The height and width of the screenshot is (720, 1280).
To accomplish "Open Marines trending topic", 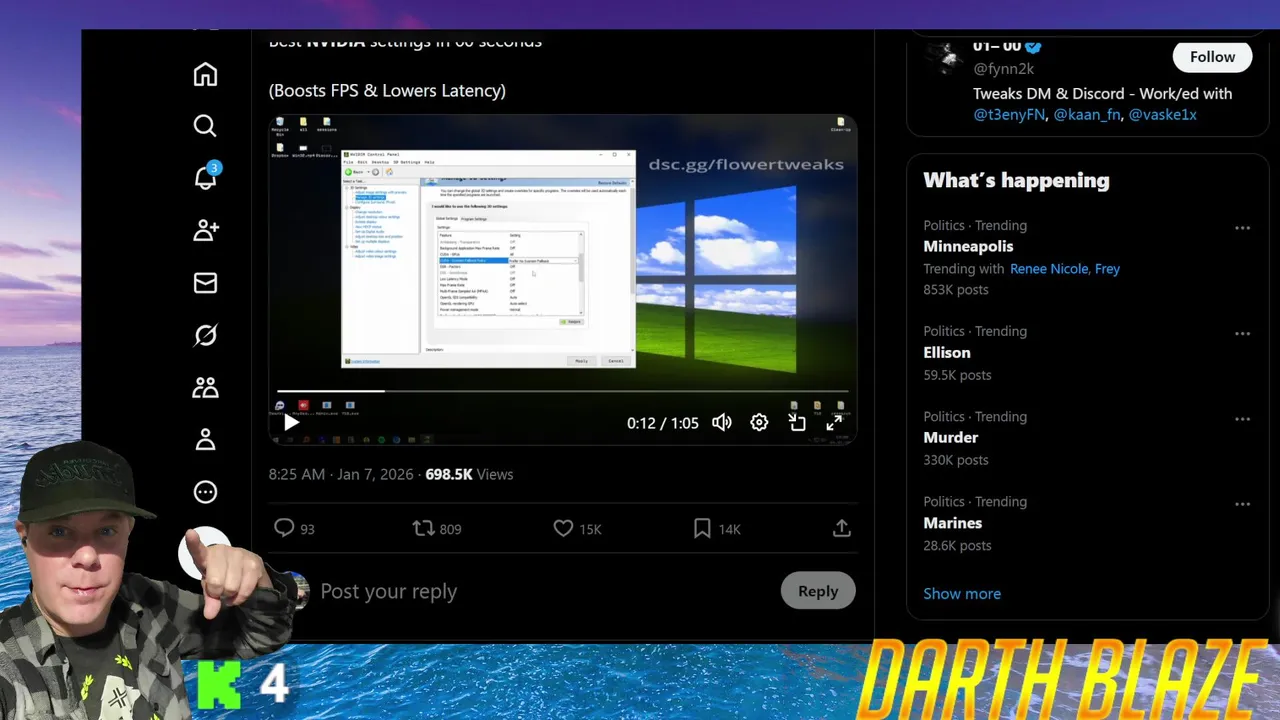I will click(x=953, y=523).
